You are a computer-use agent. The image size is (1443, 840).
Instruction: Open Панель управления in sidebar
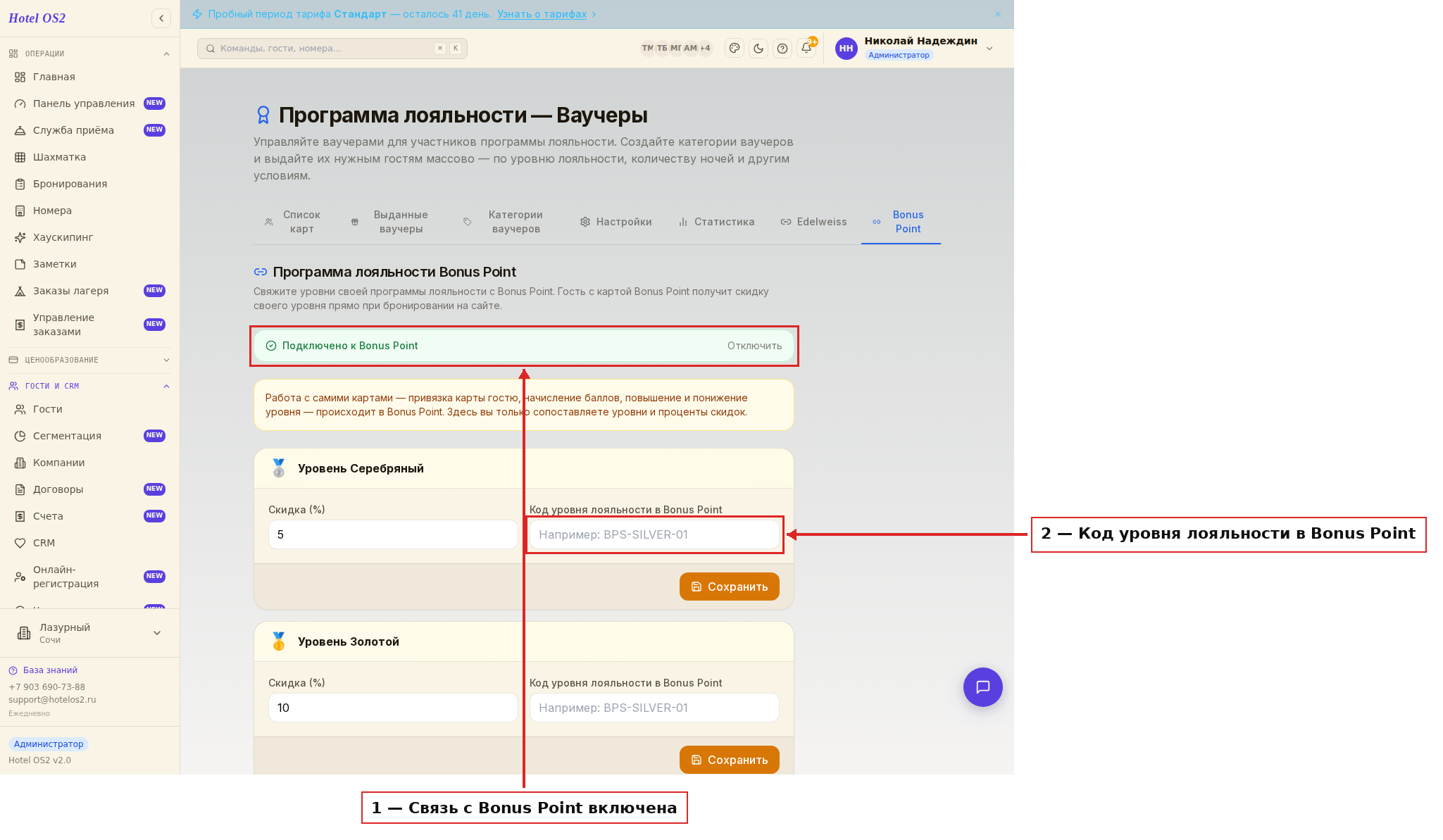click(89, 104)
